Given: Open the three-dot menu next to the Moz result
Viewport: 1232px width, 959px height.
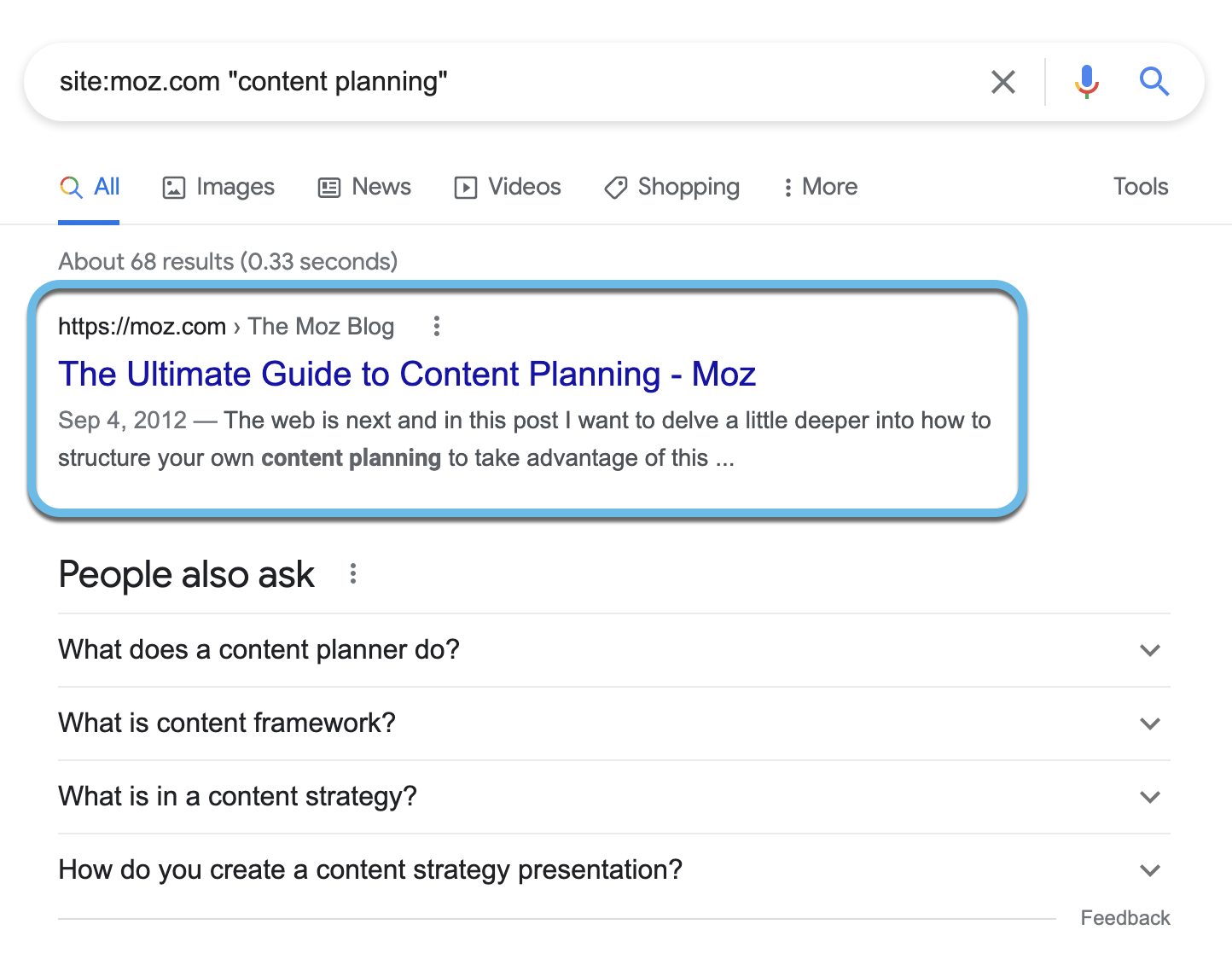Looking at the screenshot, I should pyautogui.click(x=436, y=326).
